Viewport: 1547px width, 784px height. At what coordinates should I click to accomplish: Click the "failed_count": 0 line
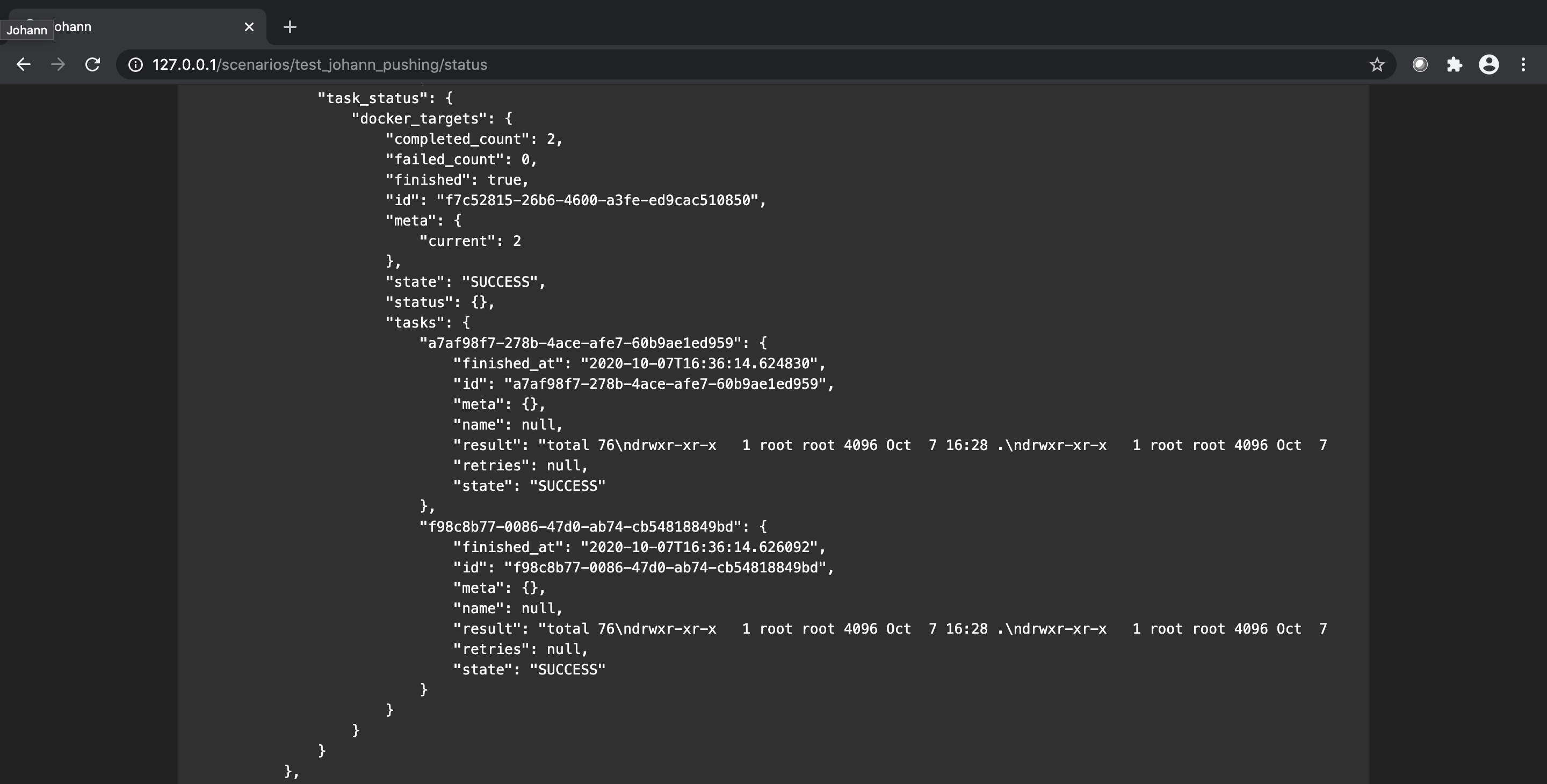pyautogui.click(x=461, y=159)
